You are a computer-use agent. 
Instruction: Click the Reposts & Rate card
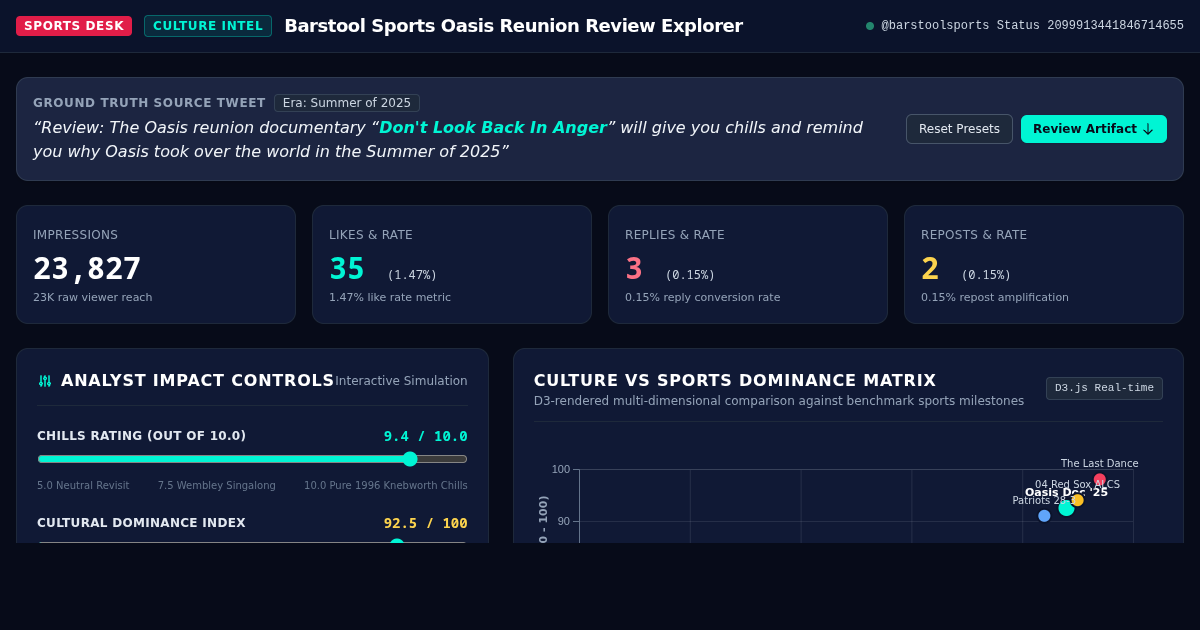point(1044,264)
